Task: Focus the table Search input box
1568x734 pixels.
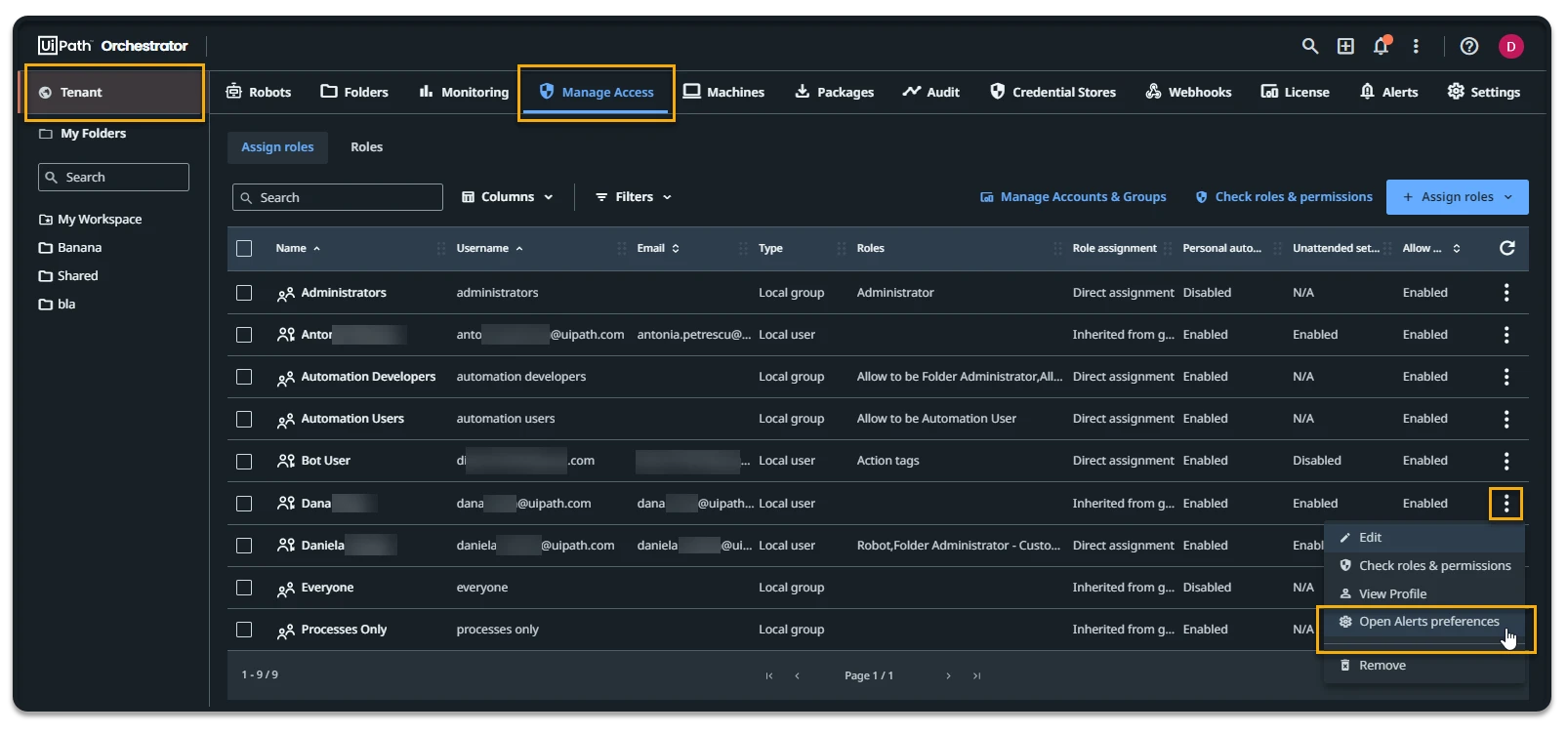Action: tap(338, 197)
